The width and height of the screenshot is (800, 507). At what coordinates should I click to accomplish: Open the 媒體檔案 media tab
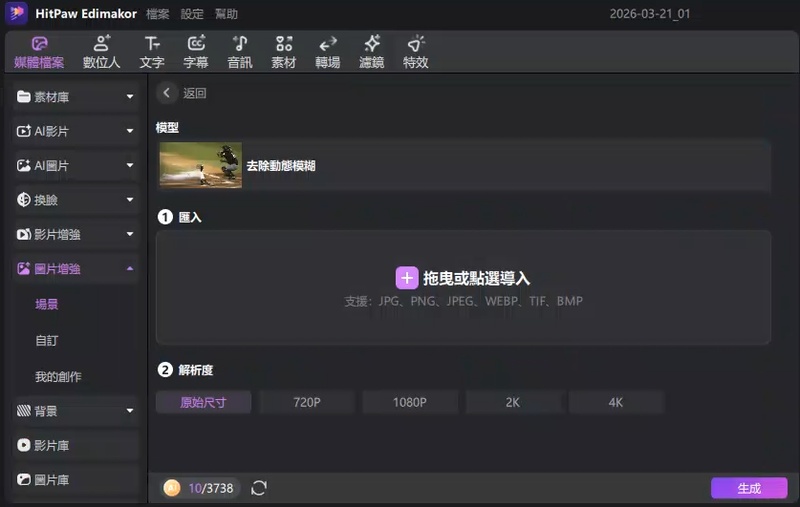[39, 52]
